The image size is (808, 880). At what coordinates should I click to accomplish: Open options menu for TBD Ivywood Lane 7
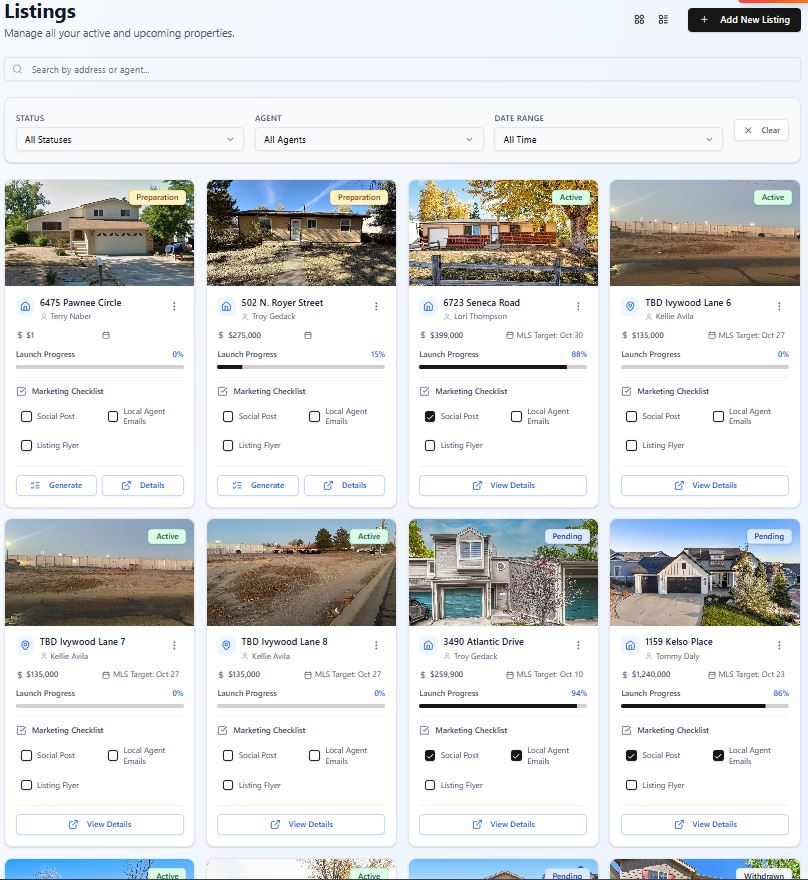click(174, 645)
